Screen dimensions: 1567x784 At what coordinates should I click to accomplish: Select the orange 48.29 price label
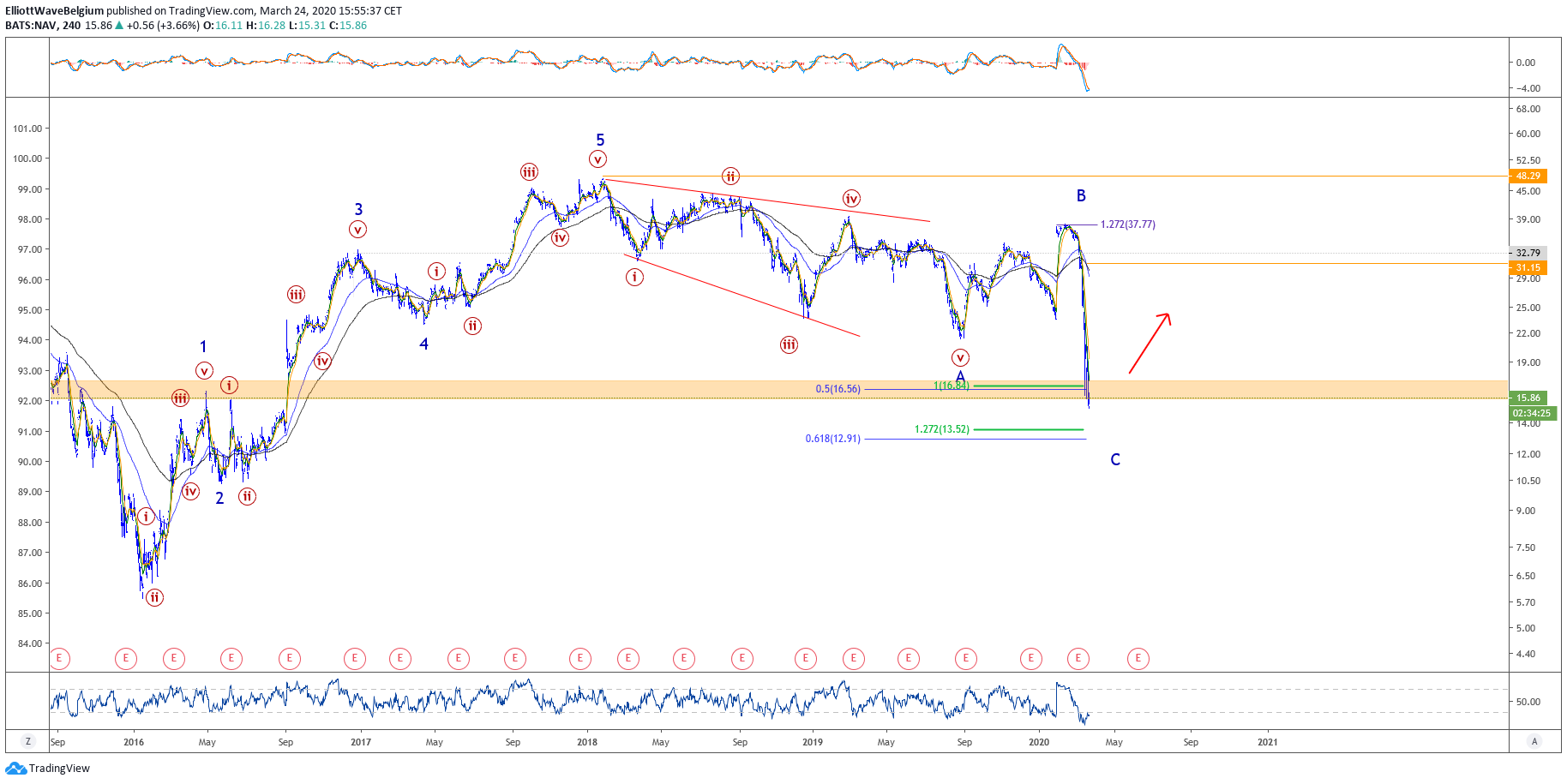click(x=1528, y=176)
